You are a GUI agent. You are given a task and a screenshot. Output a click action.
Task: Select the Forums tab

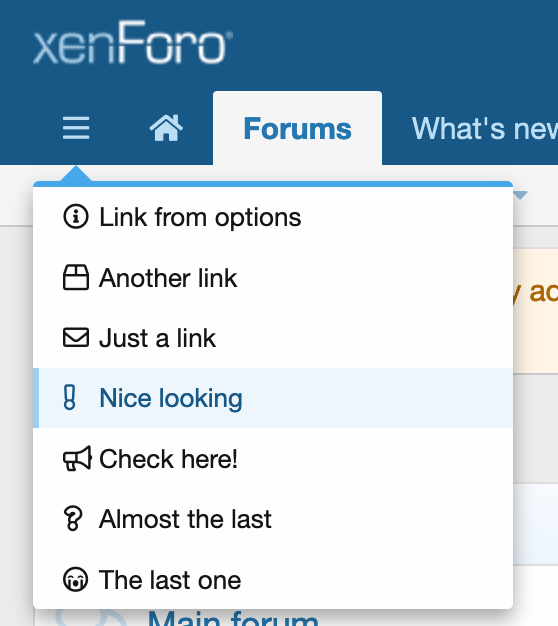297,129
